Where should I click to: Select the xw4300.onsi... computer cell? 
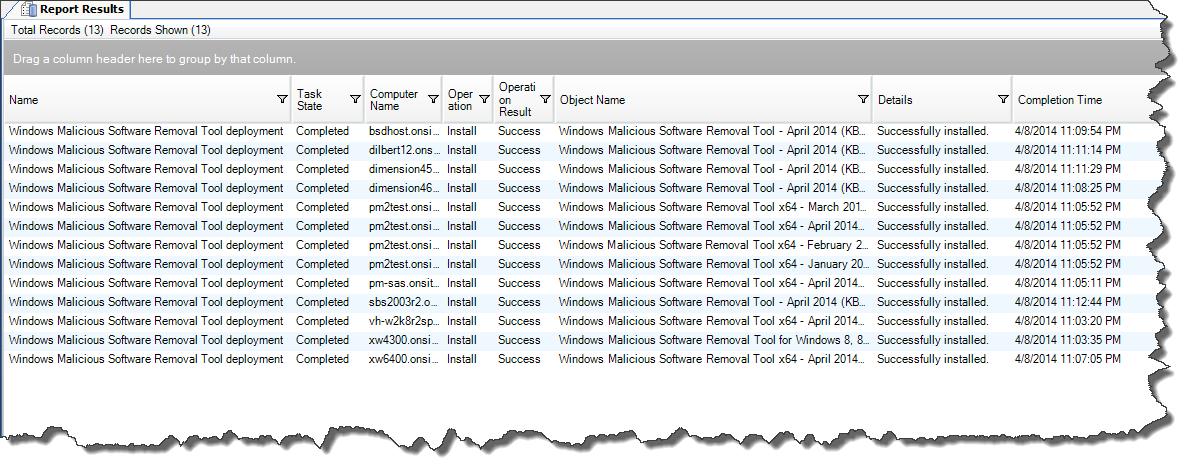coord(404,340)
